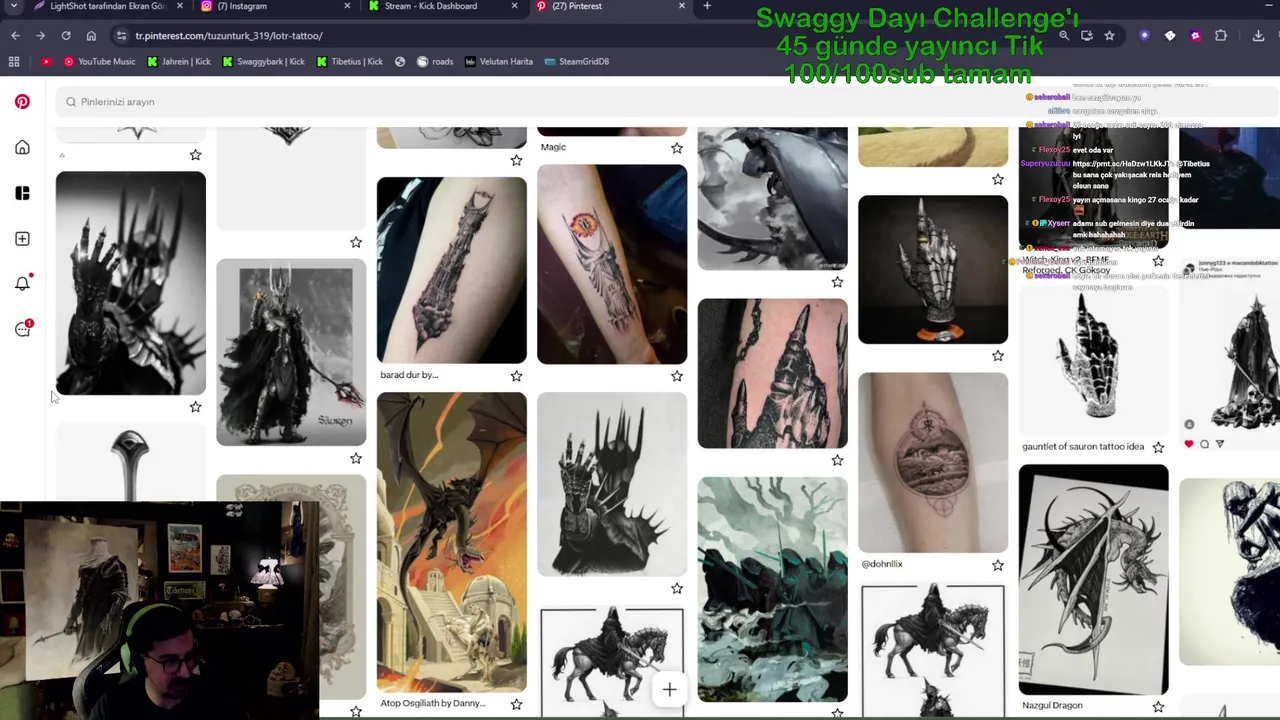Open the YouTube bookmark icon
Screen dimensions: 1280x720
click(46, 61)
